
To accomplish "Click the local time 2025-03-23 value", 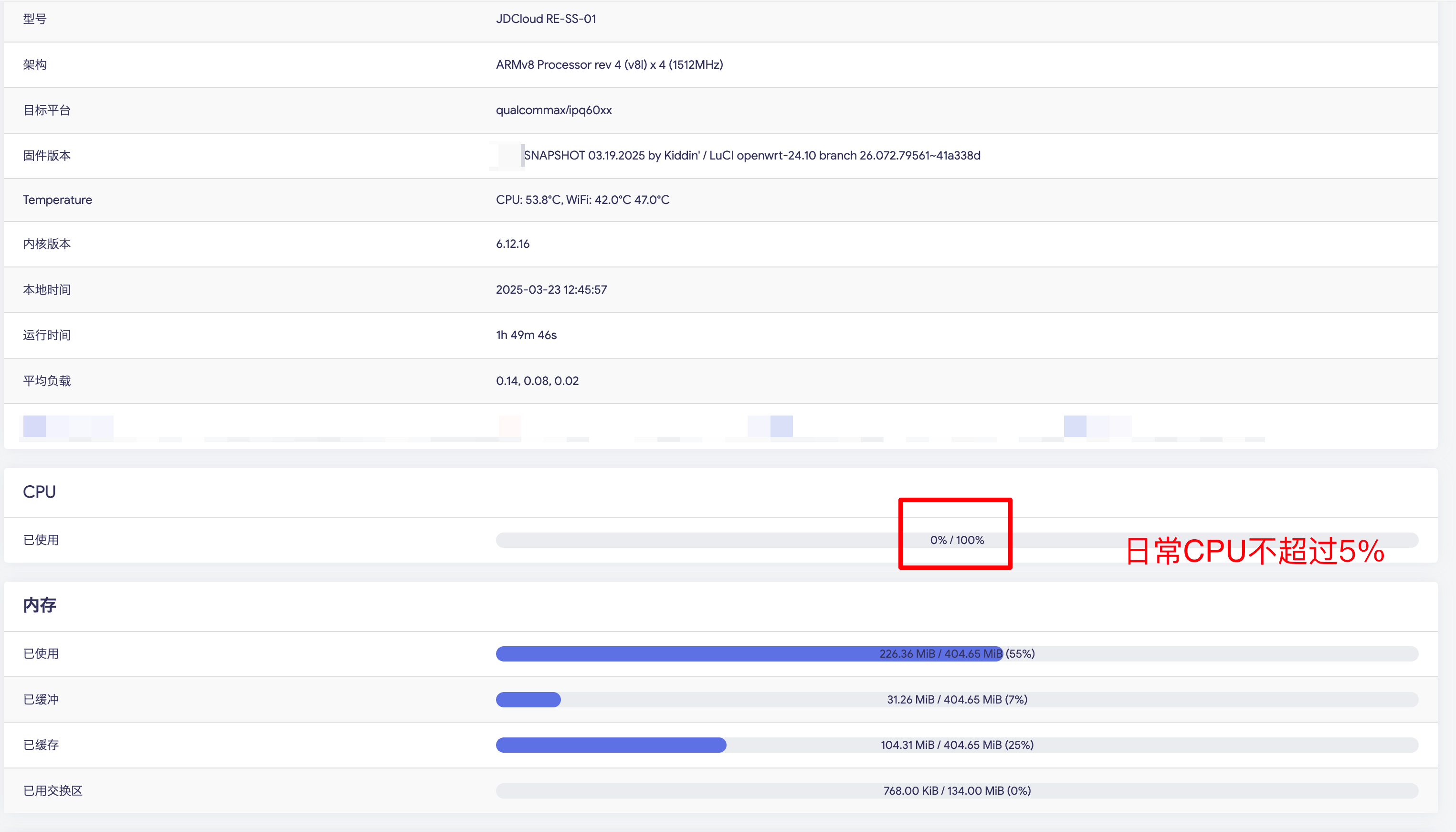I will pyautogui.click(x=551, y=290).
